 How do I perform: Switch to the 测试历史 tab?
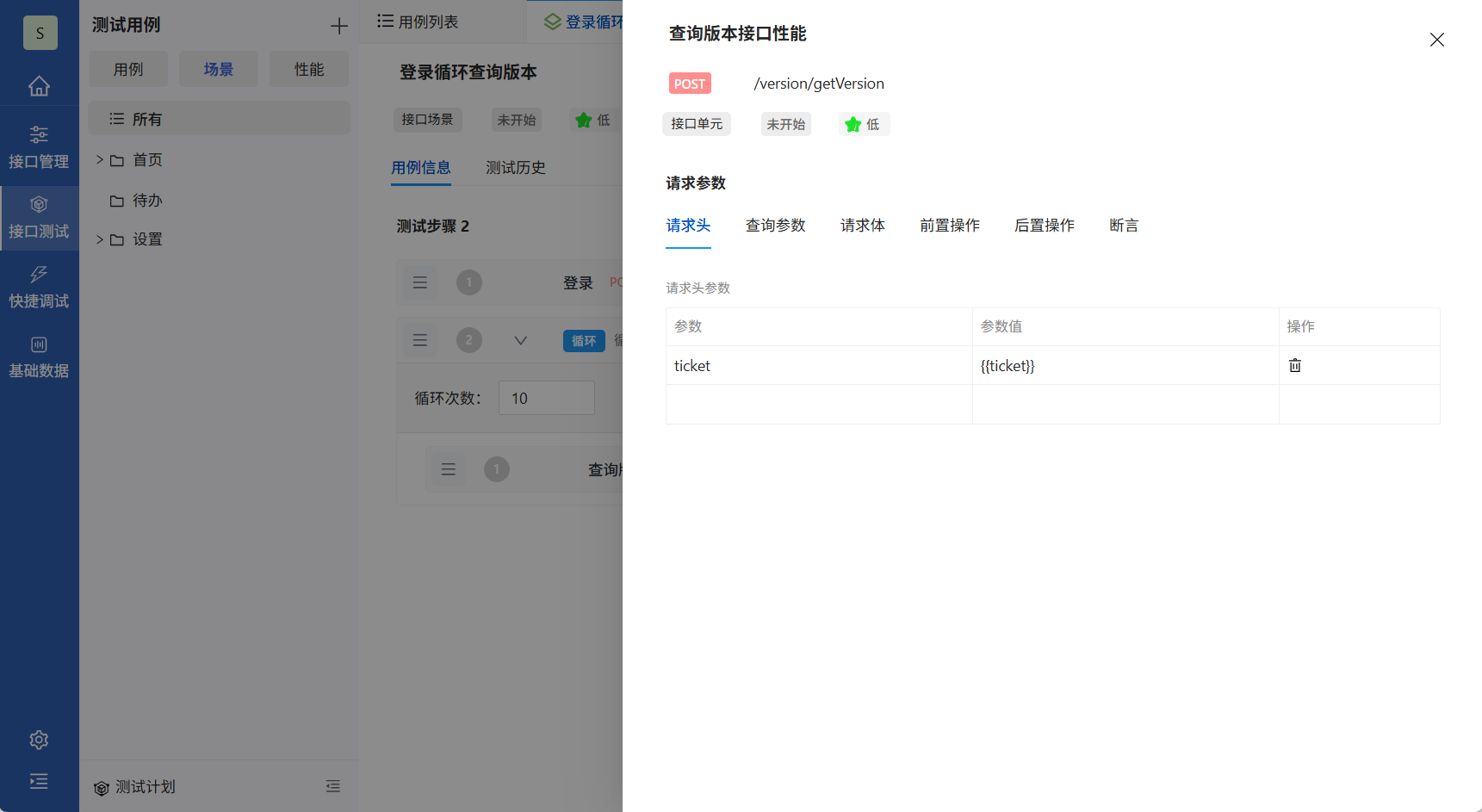pos(516,167)
